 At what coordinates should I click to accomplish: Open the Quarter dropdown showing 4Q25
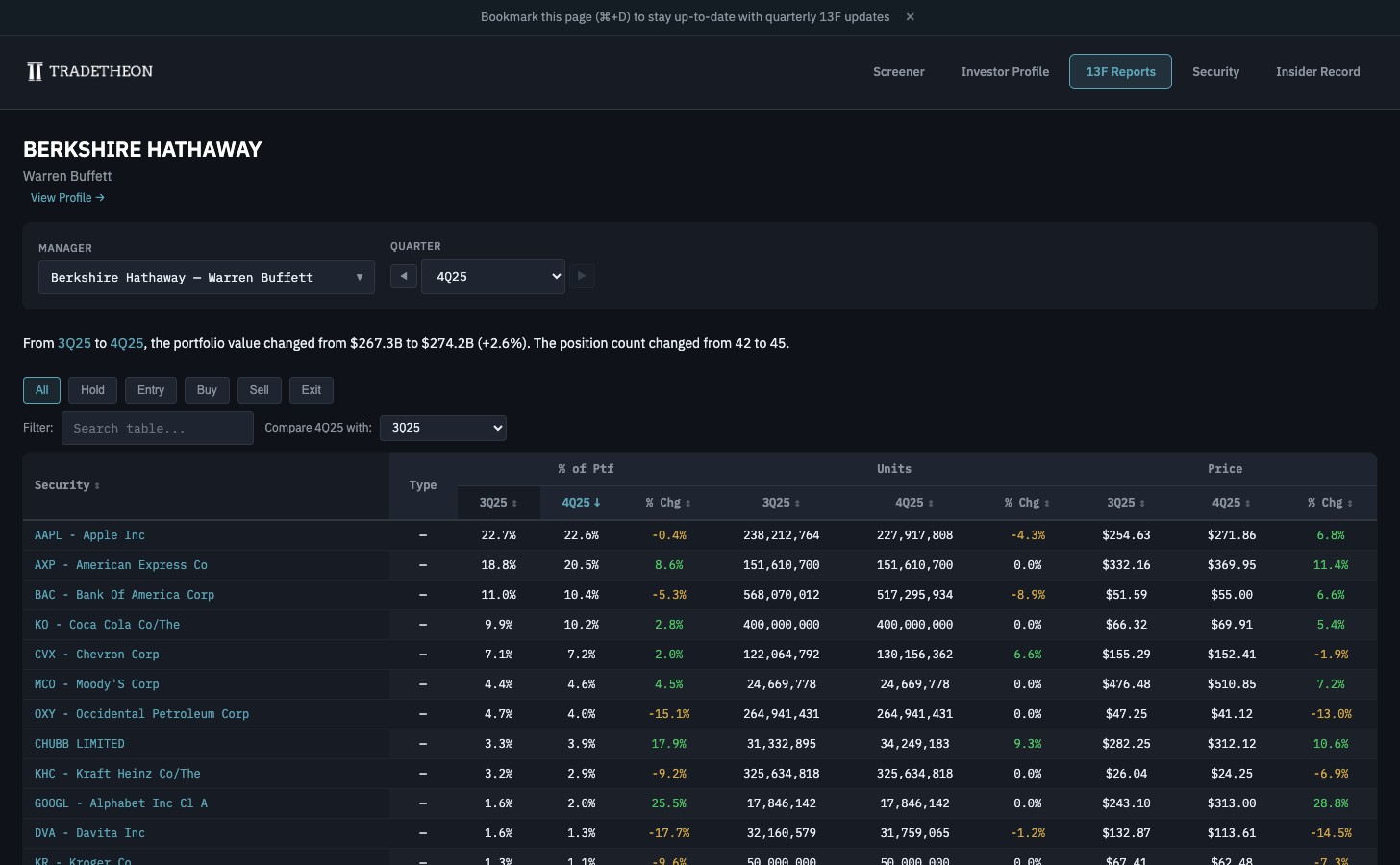pyautogui.click(x=493, y=276)
